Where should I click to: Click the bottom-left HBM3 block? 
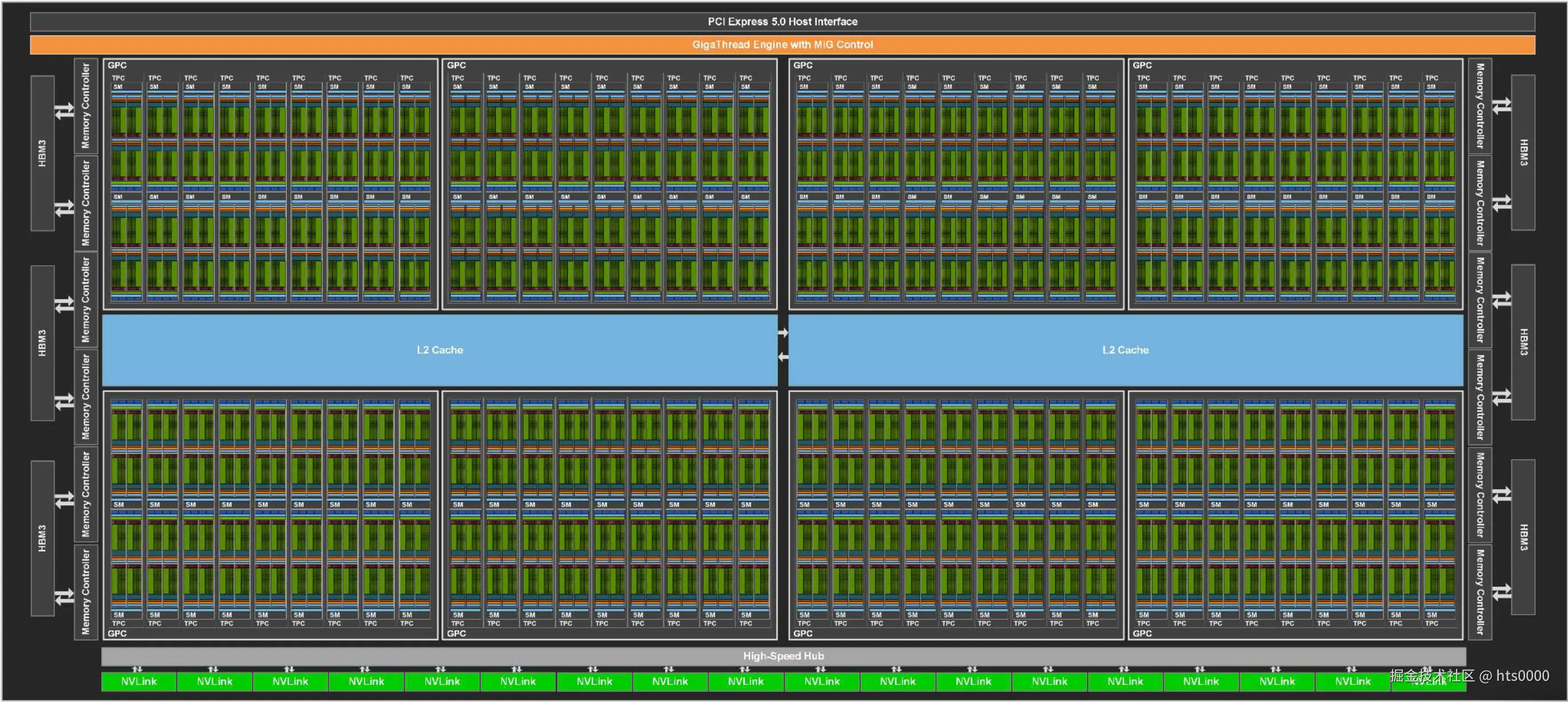click(42, 539)
